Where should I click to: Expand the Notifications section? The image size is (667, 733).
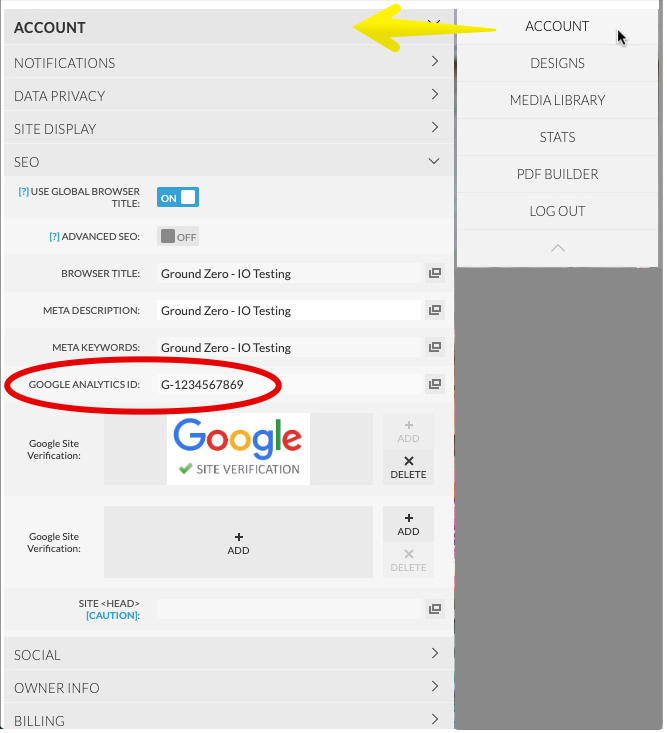pos(230,63)
